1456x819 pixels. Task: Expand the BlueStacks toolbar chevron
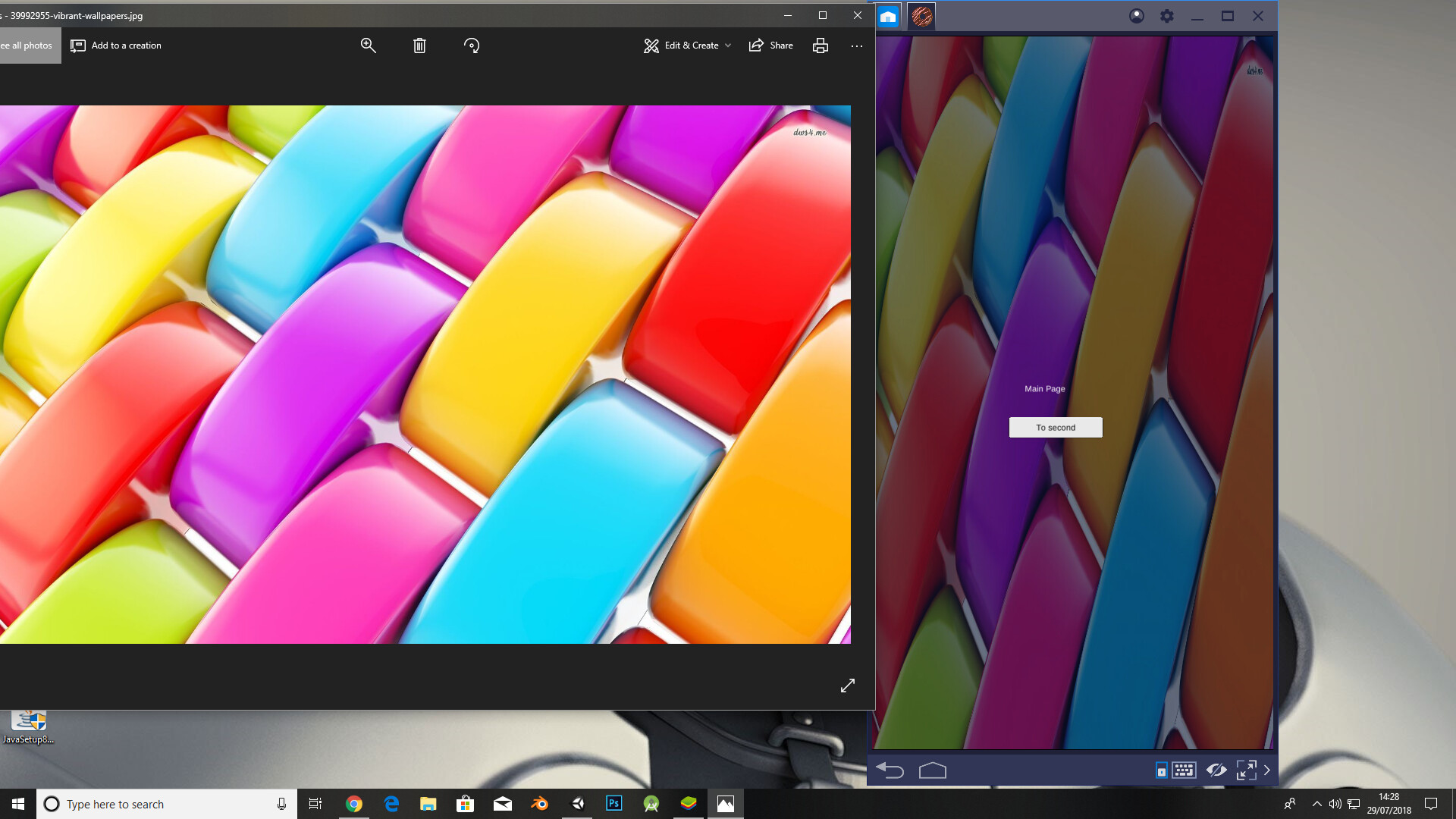click(1267, 770)
